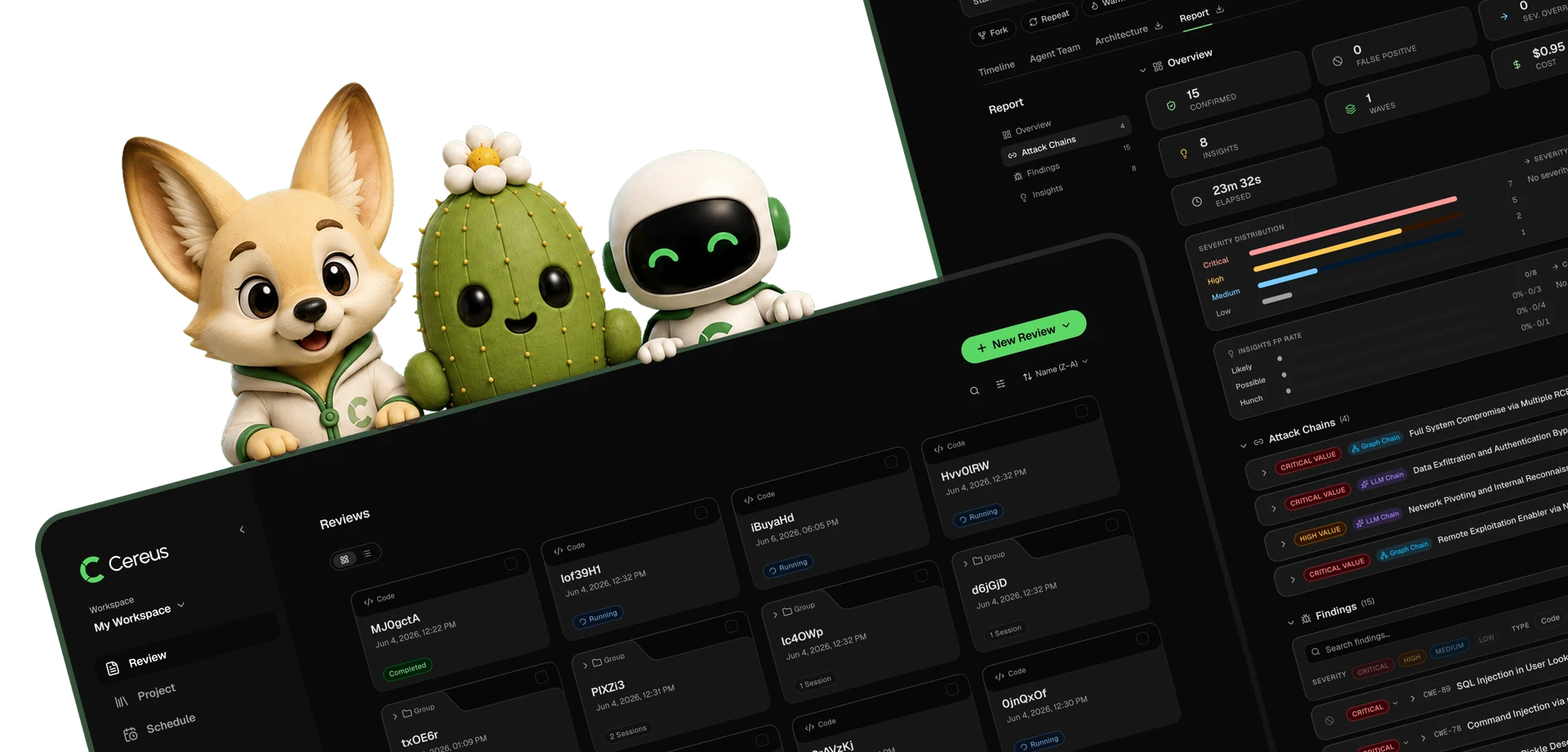
Task: Tick the checkbox on the lc4OWp card
Action: tap(922, 576)
